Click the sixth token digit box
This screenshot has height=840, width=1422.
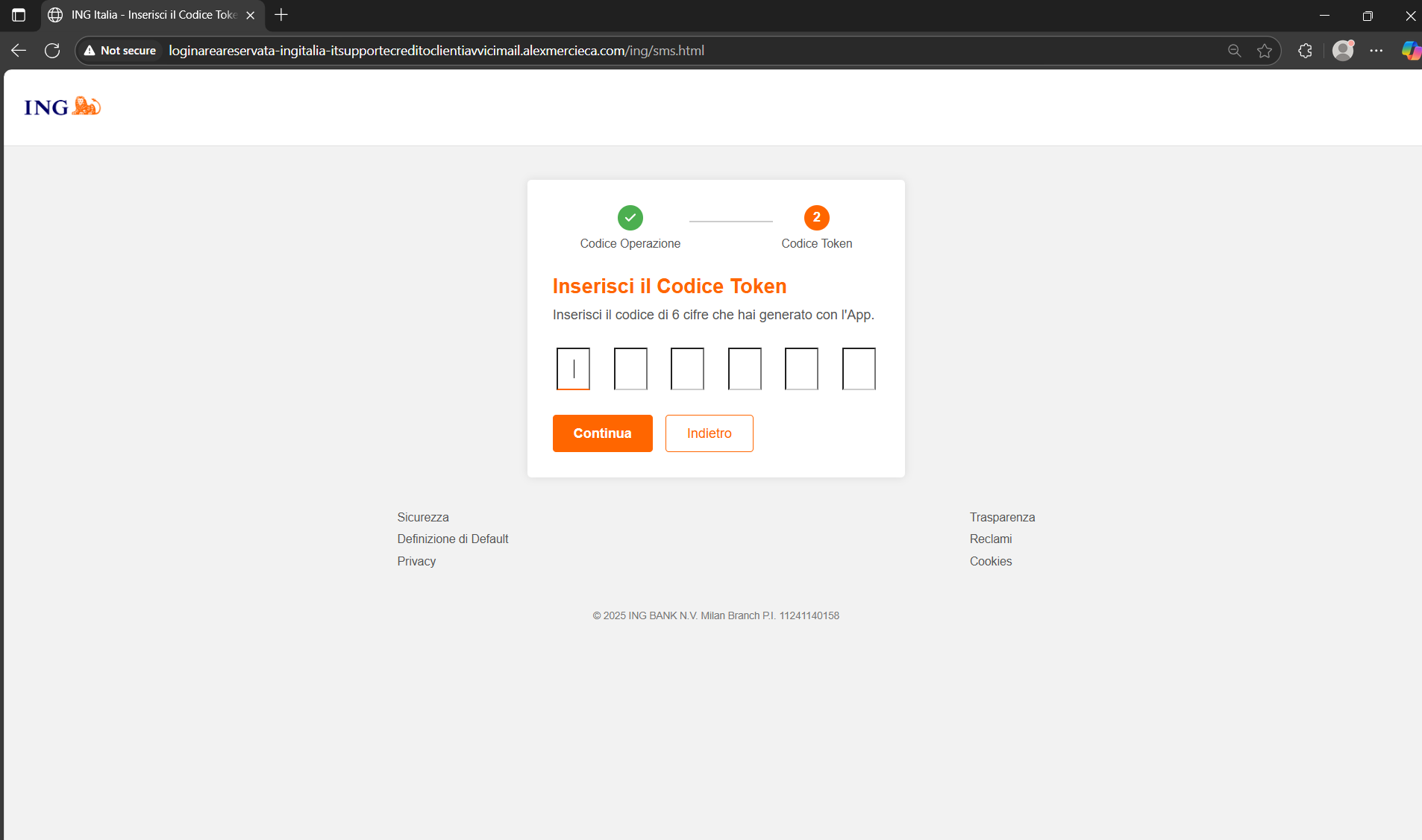[x=859, y=369]
